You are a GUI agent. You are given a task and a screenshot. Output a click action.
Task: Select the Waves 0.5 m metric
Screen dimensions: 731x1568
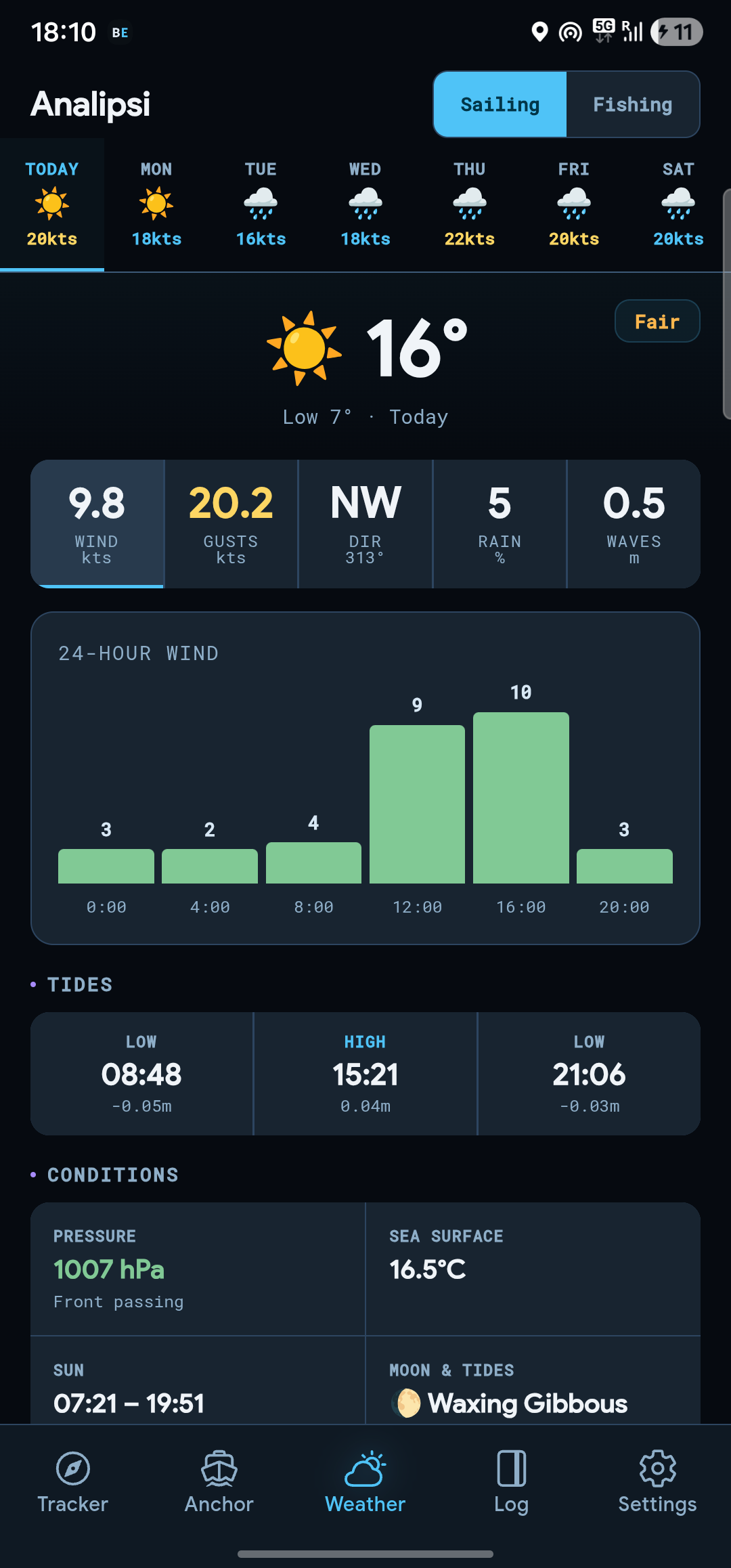[x=634, y=524]
